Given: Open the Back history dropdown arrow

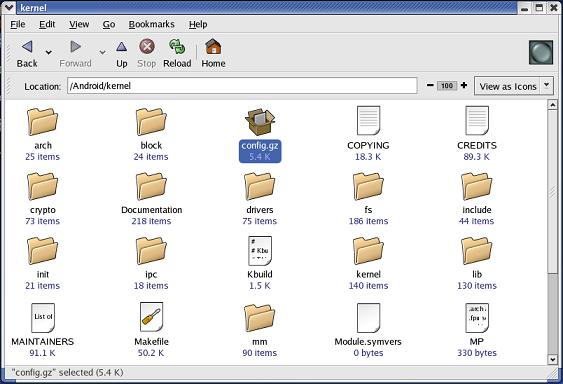Looking at the screenshot, I should pos(48,53).
